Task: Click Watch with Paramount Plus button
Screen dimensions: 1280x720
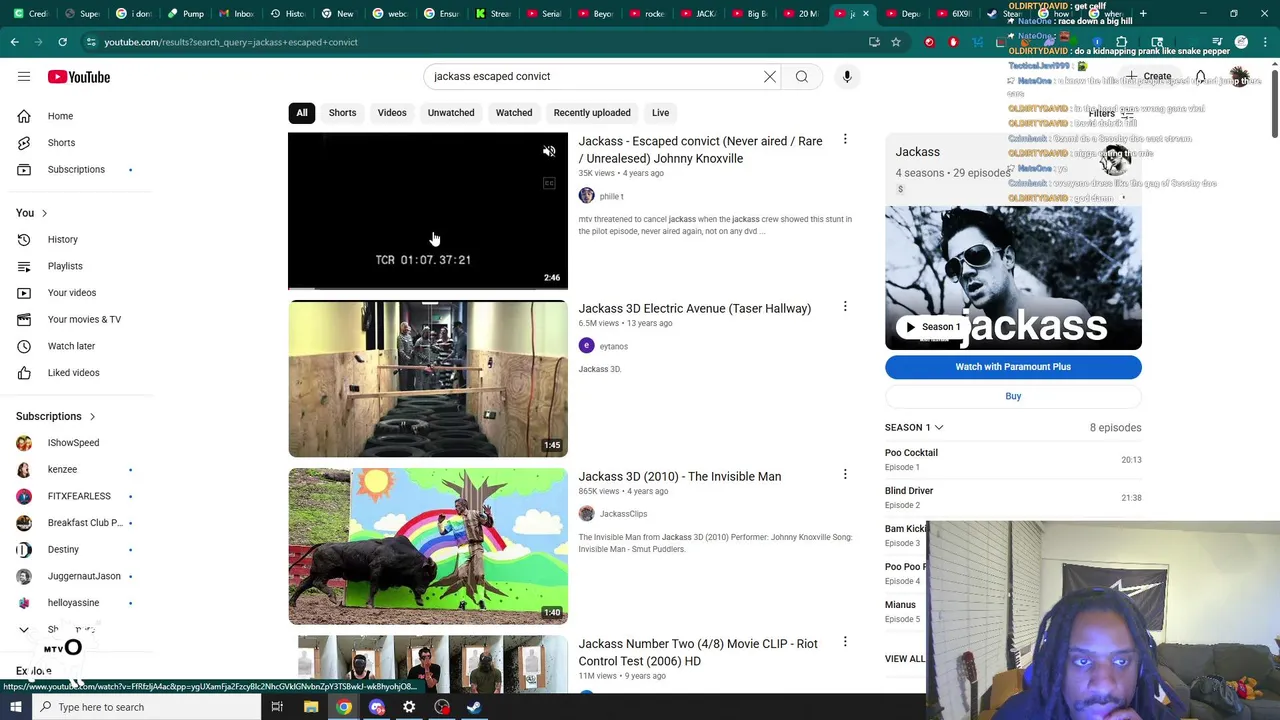Action: point(1013,367)
